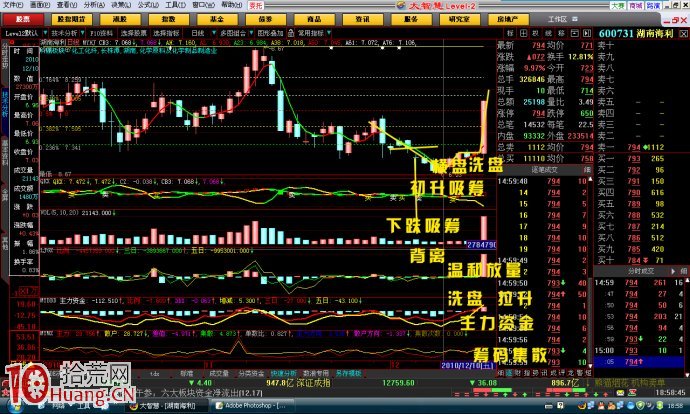
Task: Select the red 股票 tab button
Action: (x=23, y=19)
